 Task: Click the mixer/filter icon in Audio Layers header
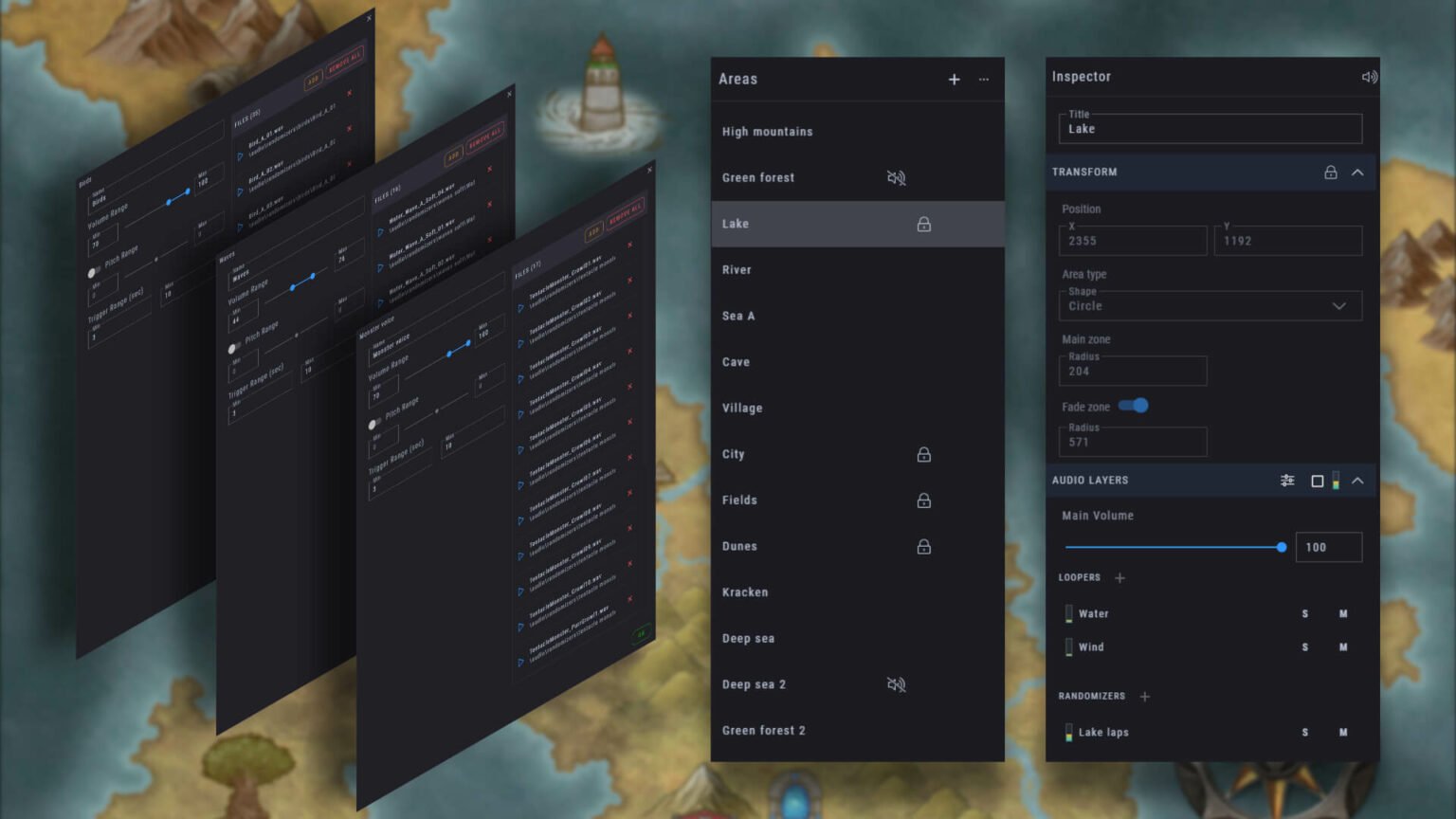point(1287,480)
